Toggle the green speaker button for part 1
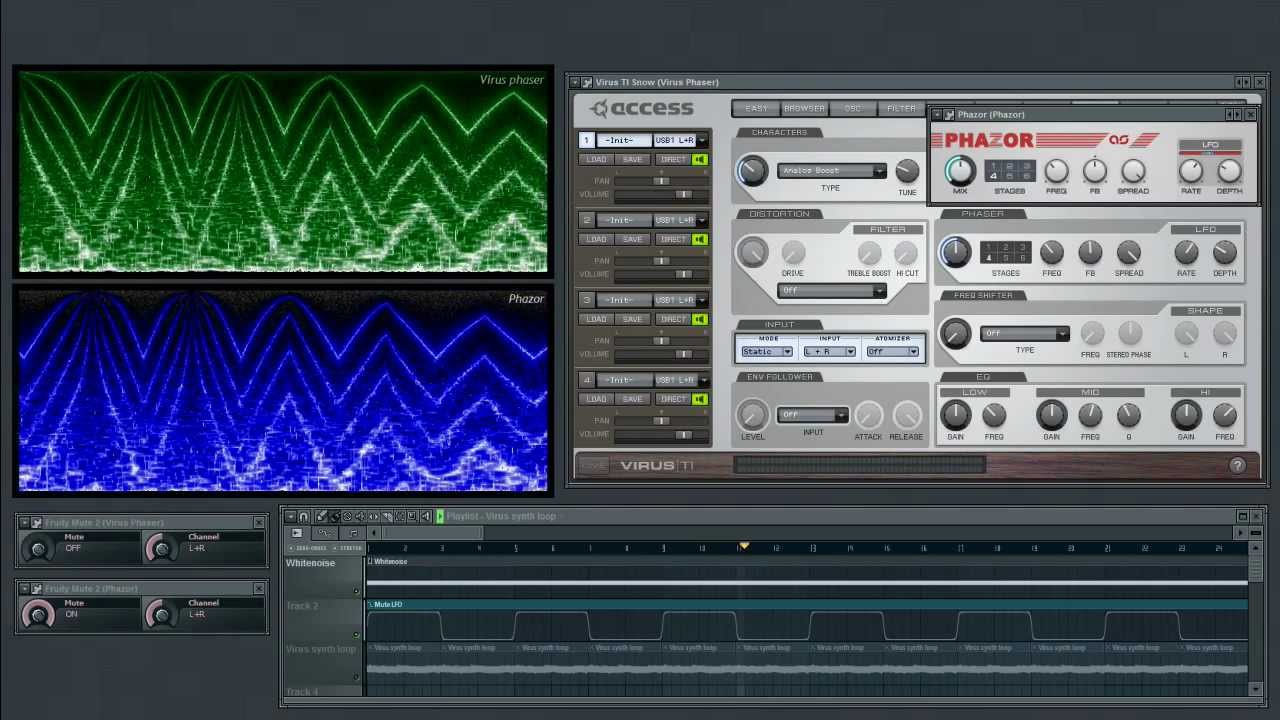Screen dimensions: 1280x720 pyautogui.click(x=700, y=160)
